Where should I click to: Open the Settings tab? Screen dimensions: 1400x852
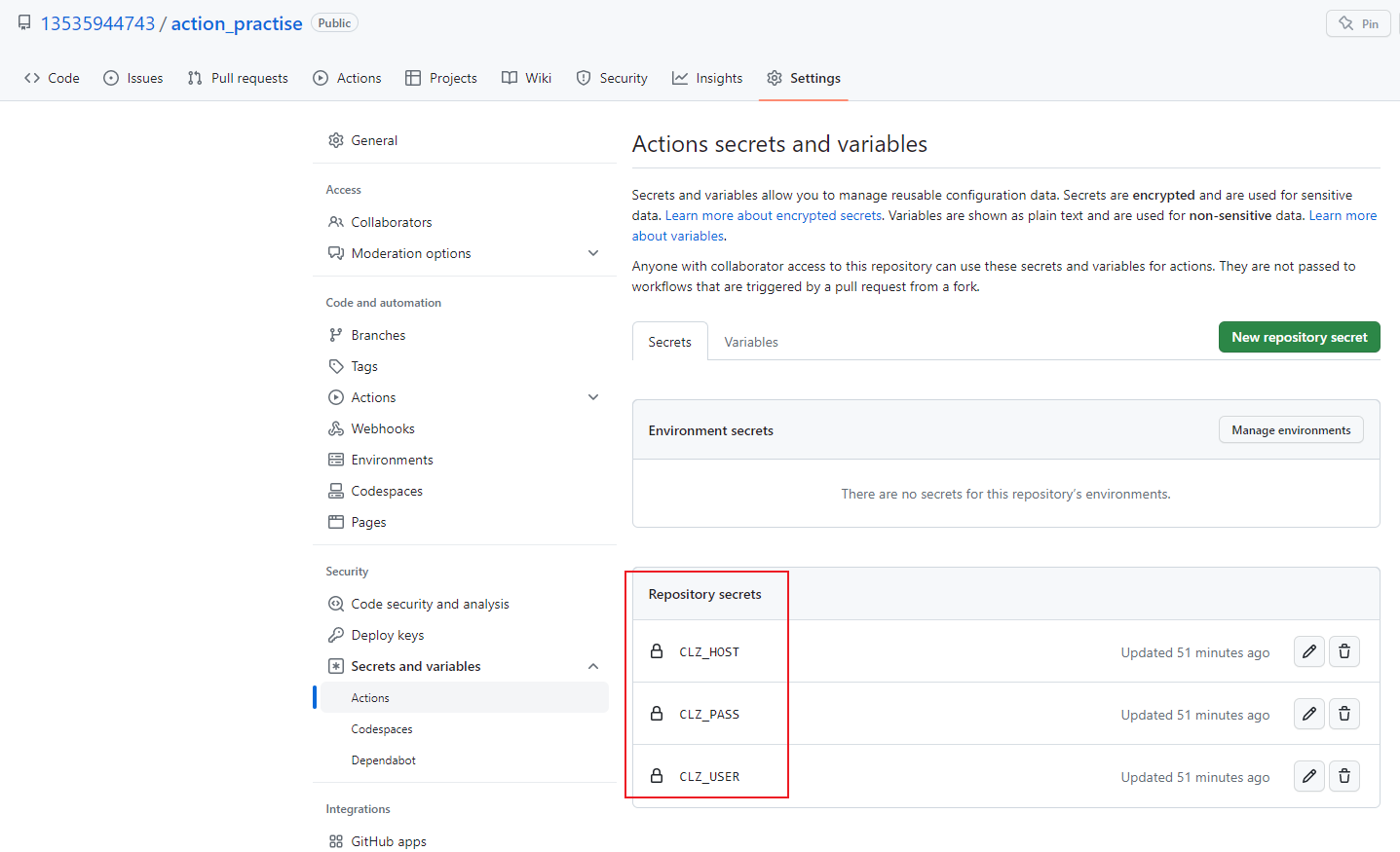[x=804, y=78]
